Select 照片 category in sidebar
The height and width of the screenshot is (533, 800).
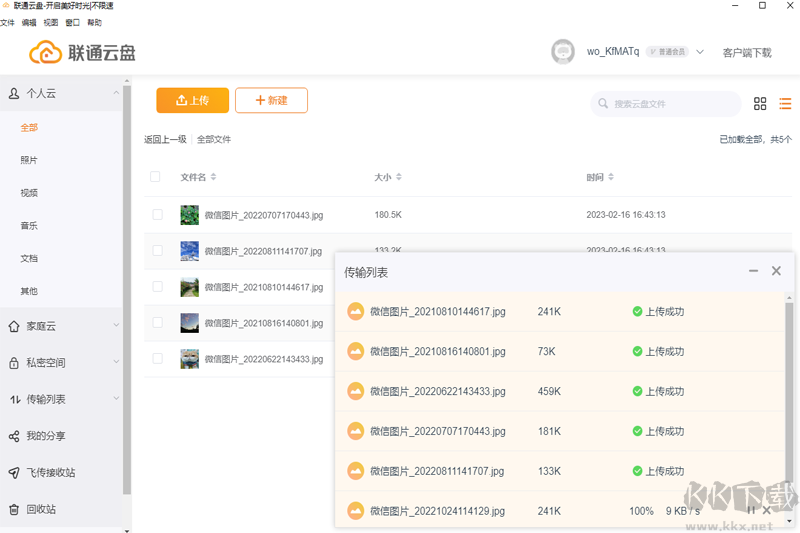pos(29,160)
